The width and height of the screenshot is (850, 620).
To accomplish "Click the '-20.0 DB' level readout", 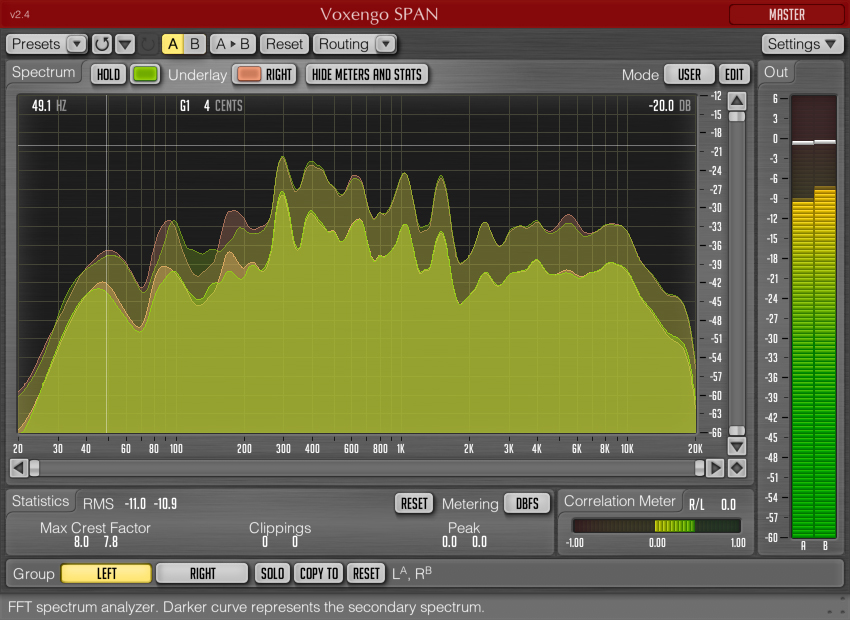I will coord(669,106).
